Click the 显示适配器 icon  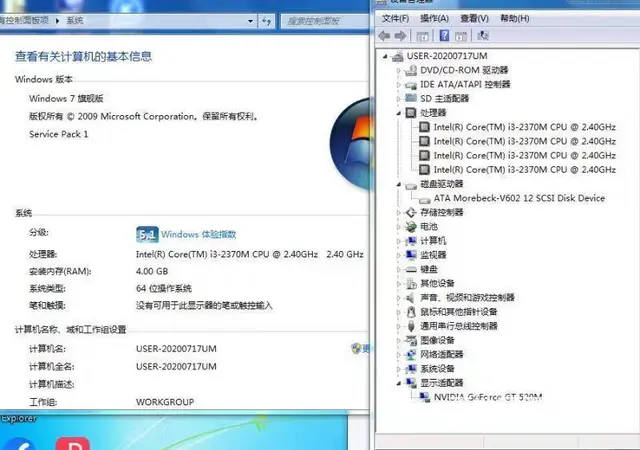(411, 383)
